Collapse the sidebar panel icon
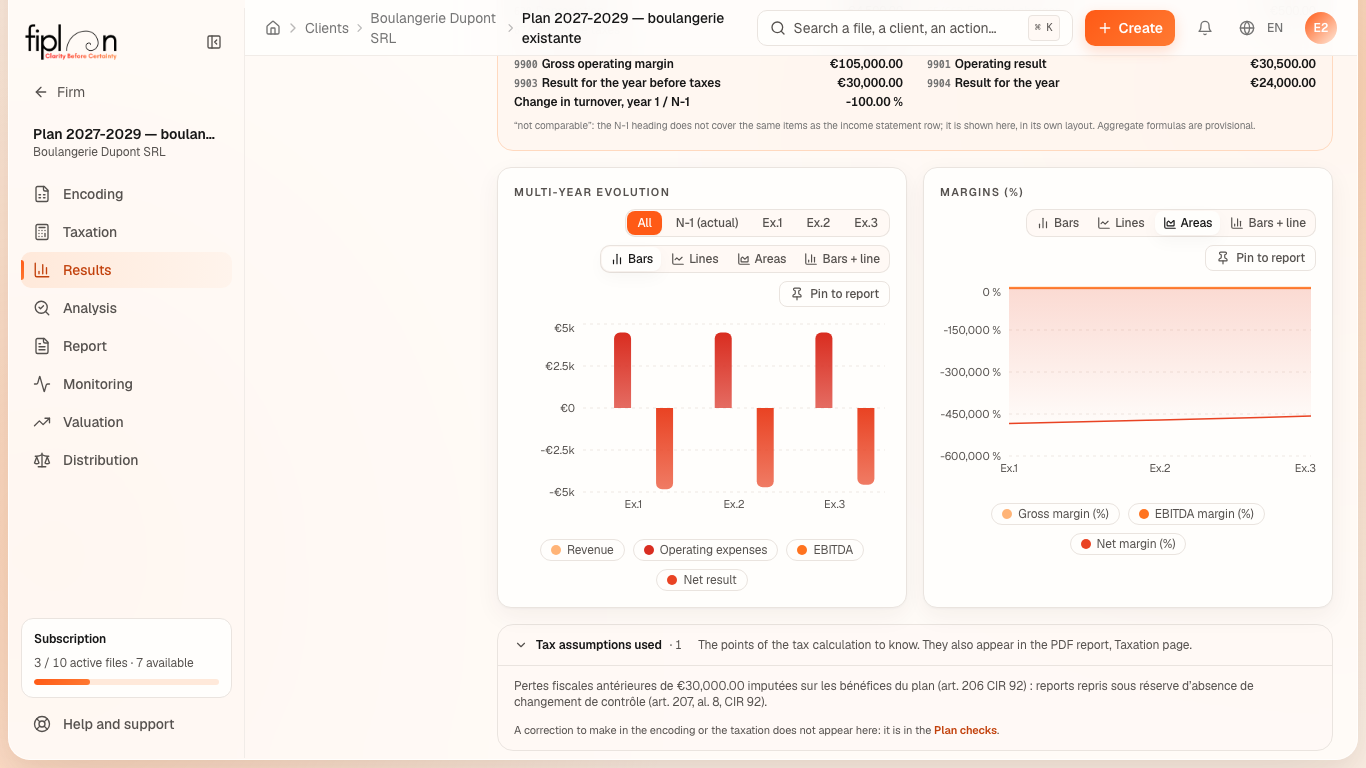This screenshot has height=768, width=1366. (214, 42)
